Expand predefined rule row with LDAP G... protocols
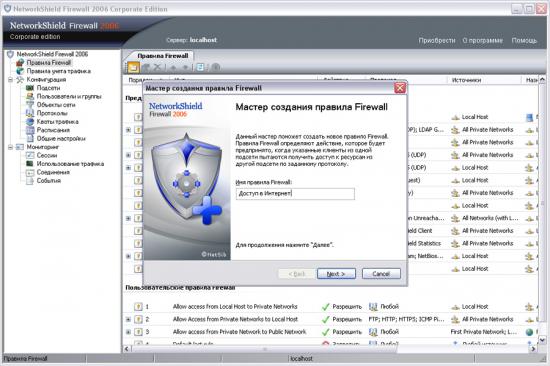This screenshot has width=550, height=366. [128, 130]
